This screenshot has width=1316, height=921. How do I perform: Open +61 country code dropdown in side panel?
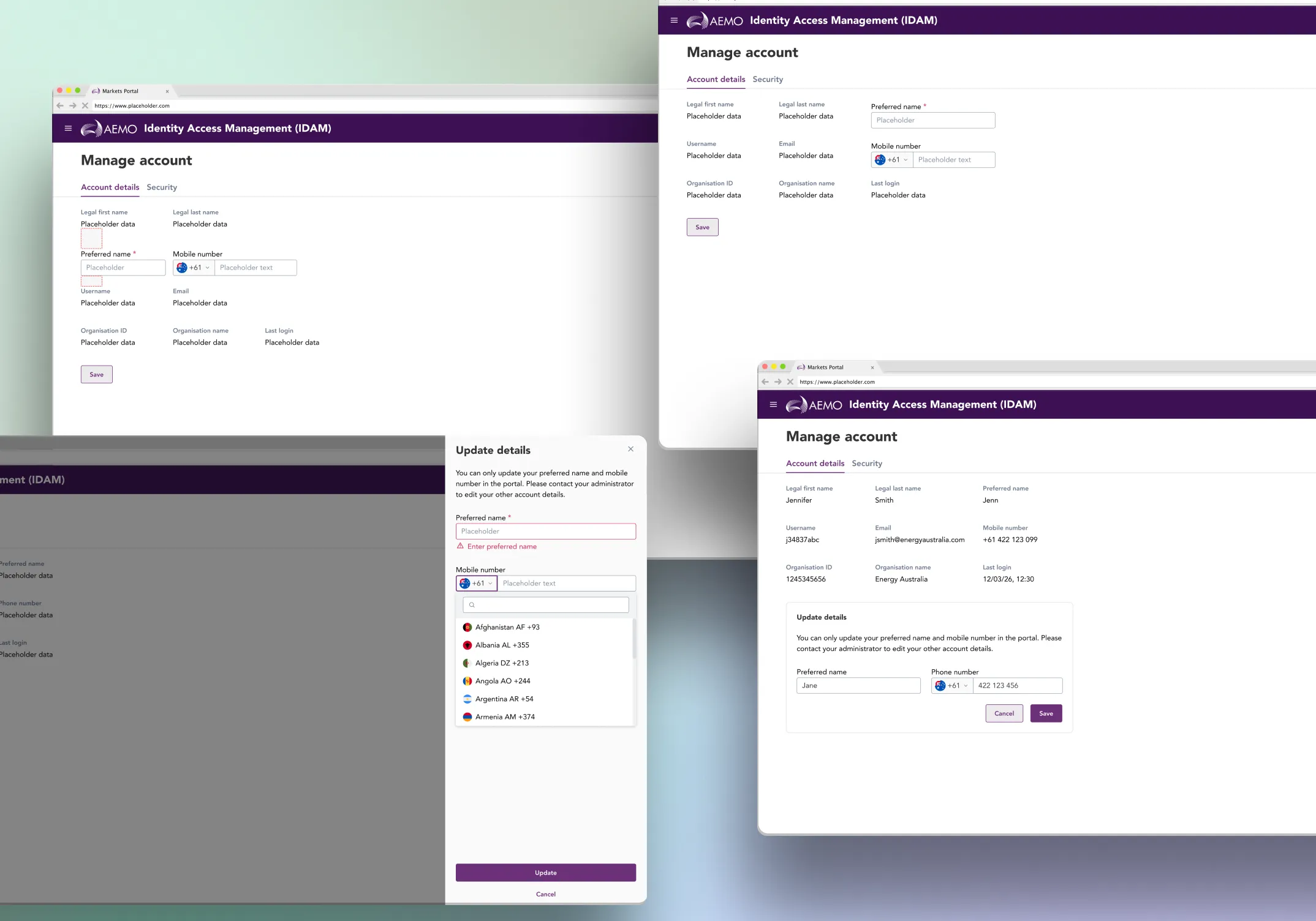477,584
